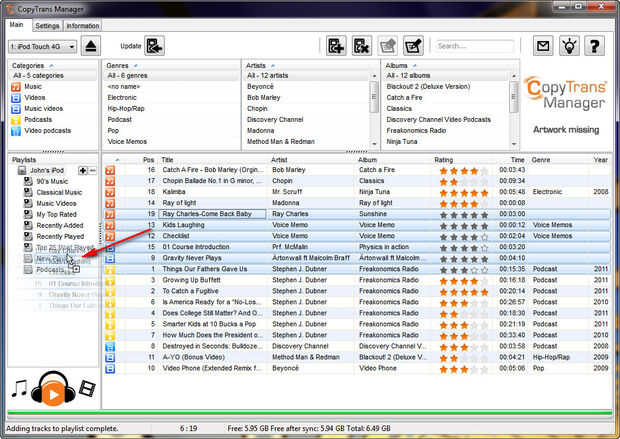Click the Artists list scroll-down arrow
Image resolution: width=620 pixels, height=439 pixels.
click(x=374, y=144)
